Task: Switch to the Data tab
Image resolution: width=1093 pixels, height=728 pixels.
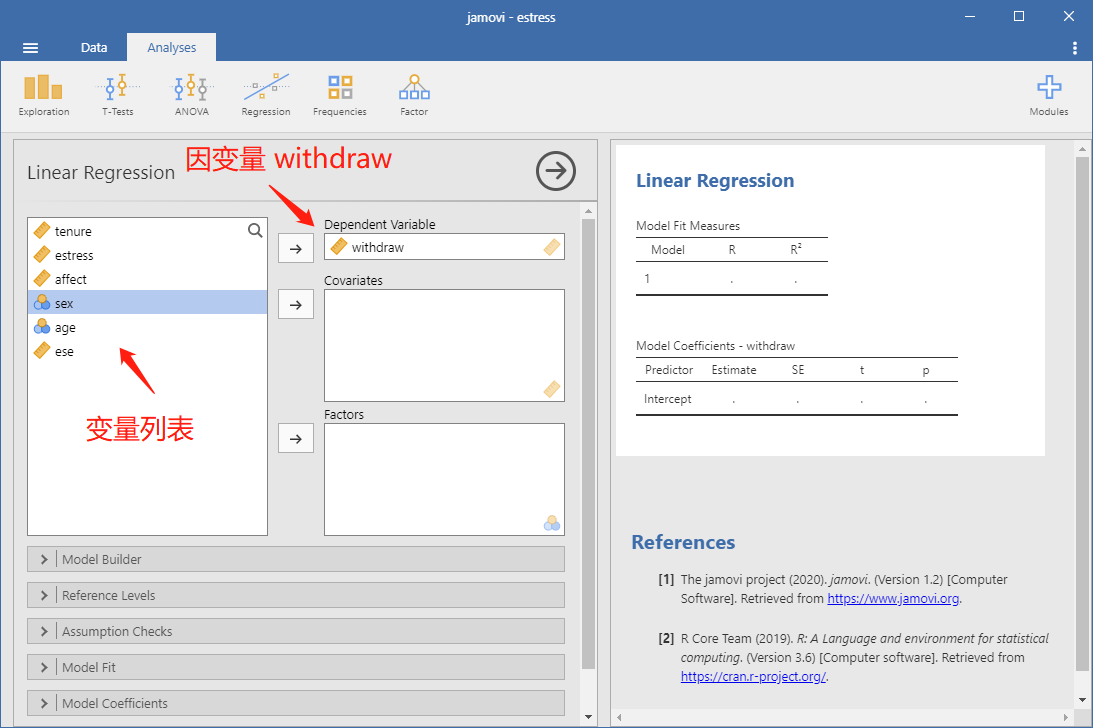Action: [x=93, y=47]
